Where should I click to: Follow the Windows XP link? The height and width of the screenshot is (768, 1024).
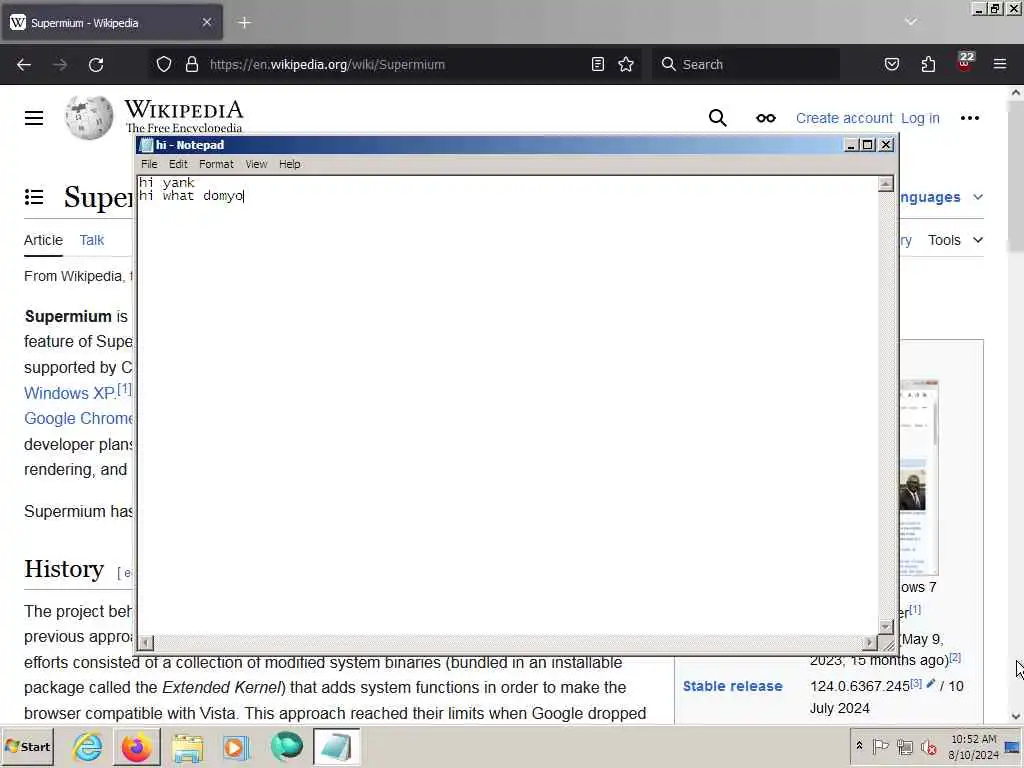coord(69,393)
